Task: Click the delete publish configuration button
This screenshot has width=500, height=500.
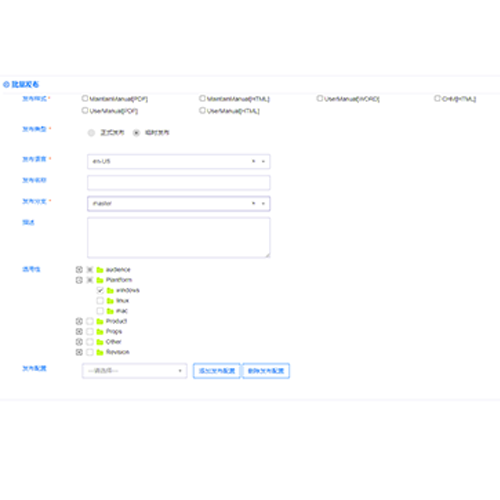Action: click(x=266, y=371)
